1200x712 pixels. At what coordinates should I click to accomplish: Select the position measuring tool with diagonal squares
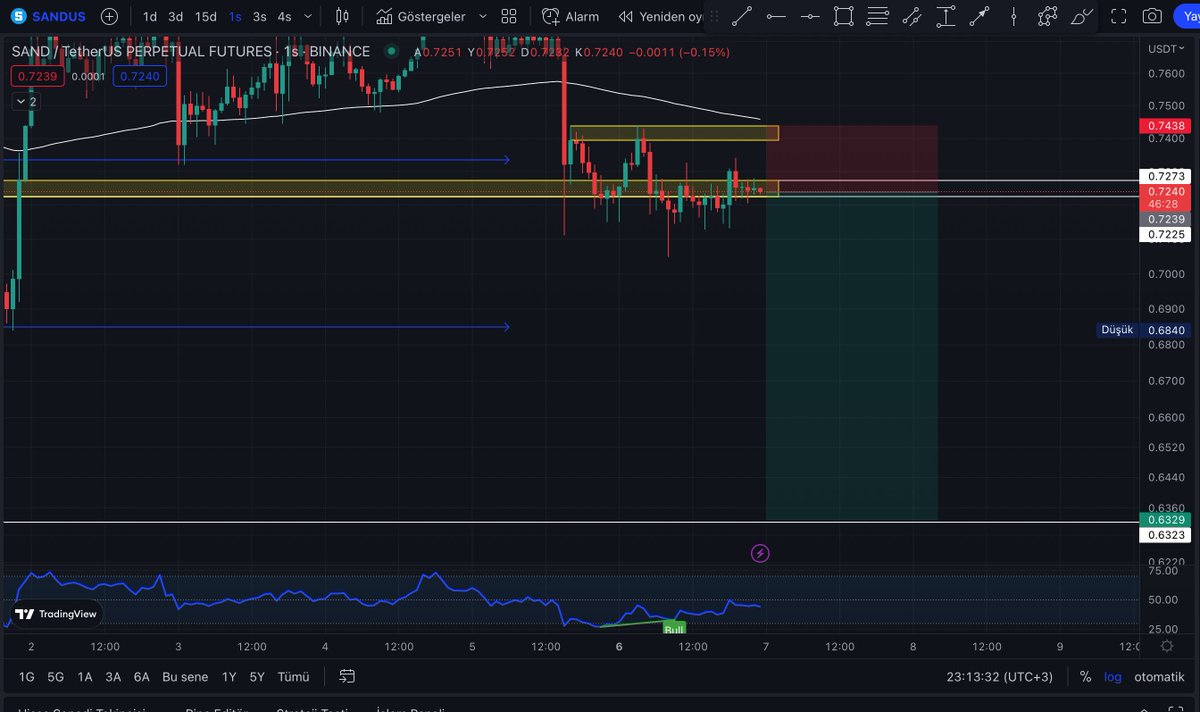pyautogui.click(x=912, y=17)
